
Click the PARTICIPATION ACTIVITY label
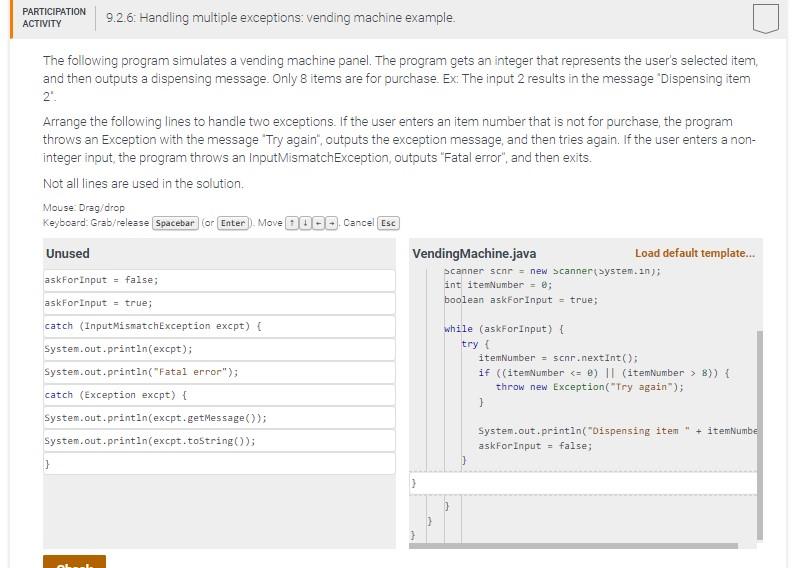[x=54, y=18]
